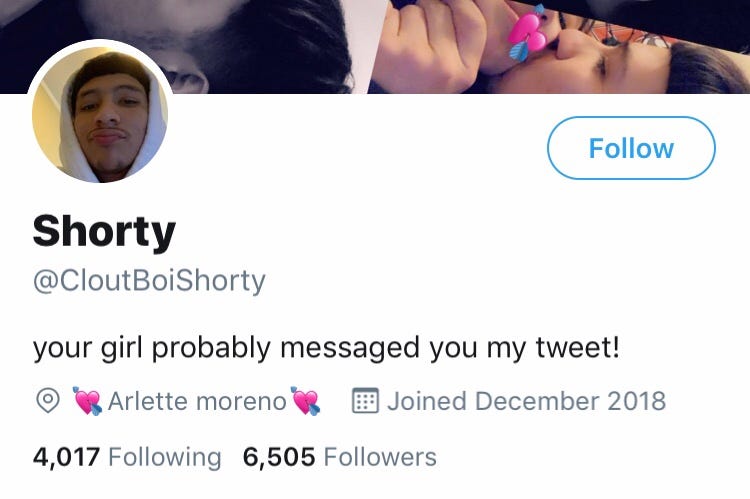The height and width of the screenshot is (499, 750).
Task: Click the Joined December 2018 text
Action: (527, 401)
